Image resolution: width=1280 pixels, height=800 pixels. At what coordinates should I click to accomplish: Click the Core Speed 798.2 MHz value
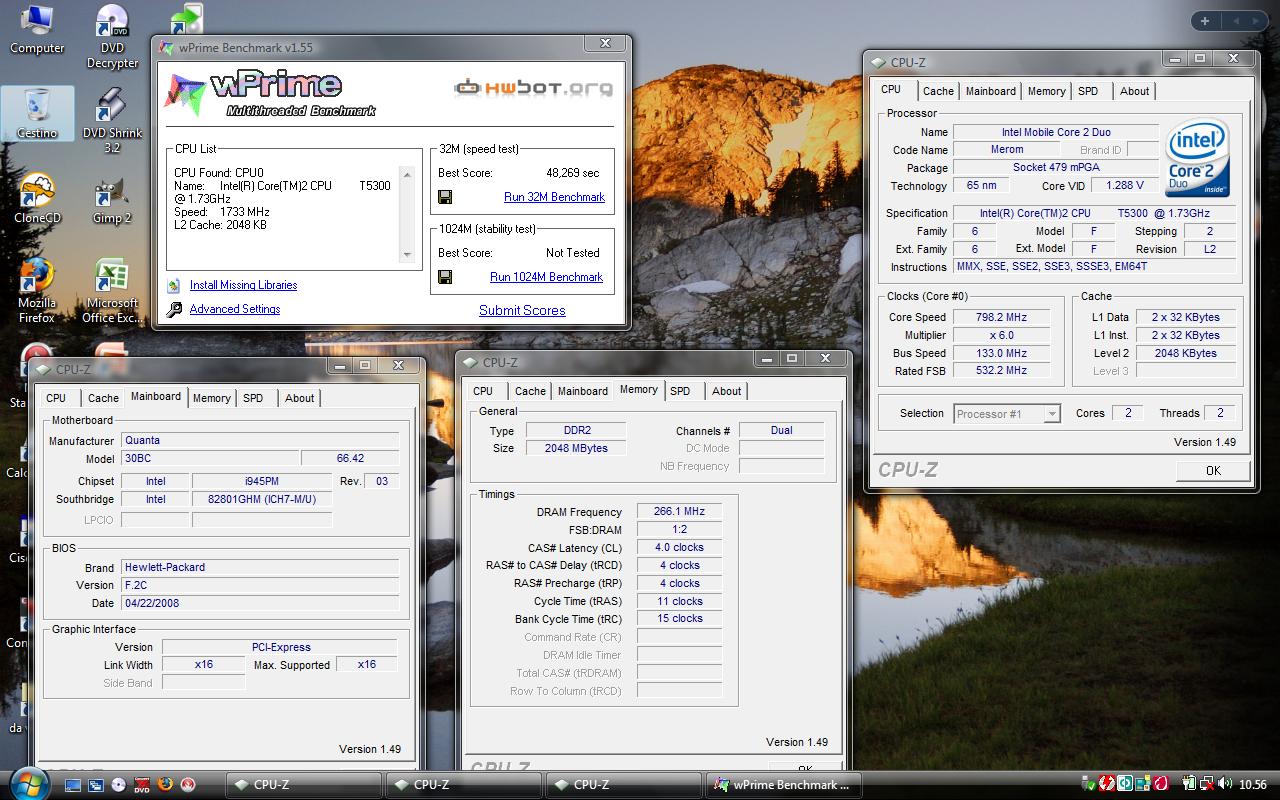1001,317
